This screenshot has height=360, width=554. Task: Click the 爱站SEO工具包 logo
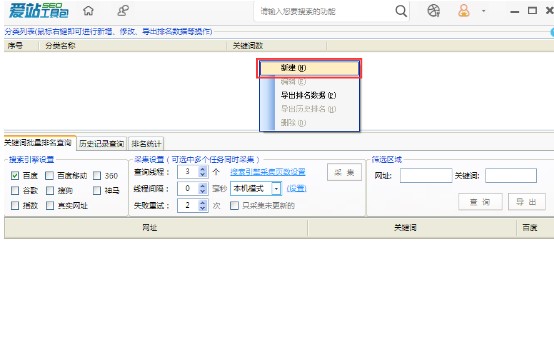point(38,11)
